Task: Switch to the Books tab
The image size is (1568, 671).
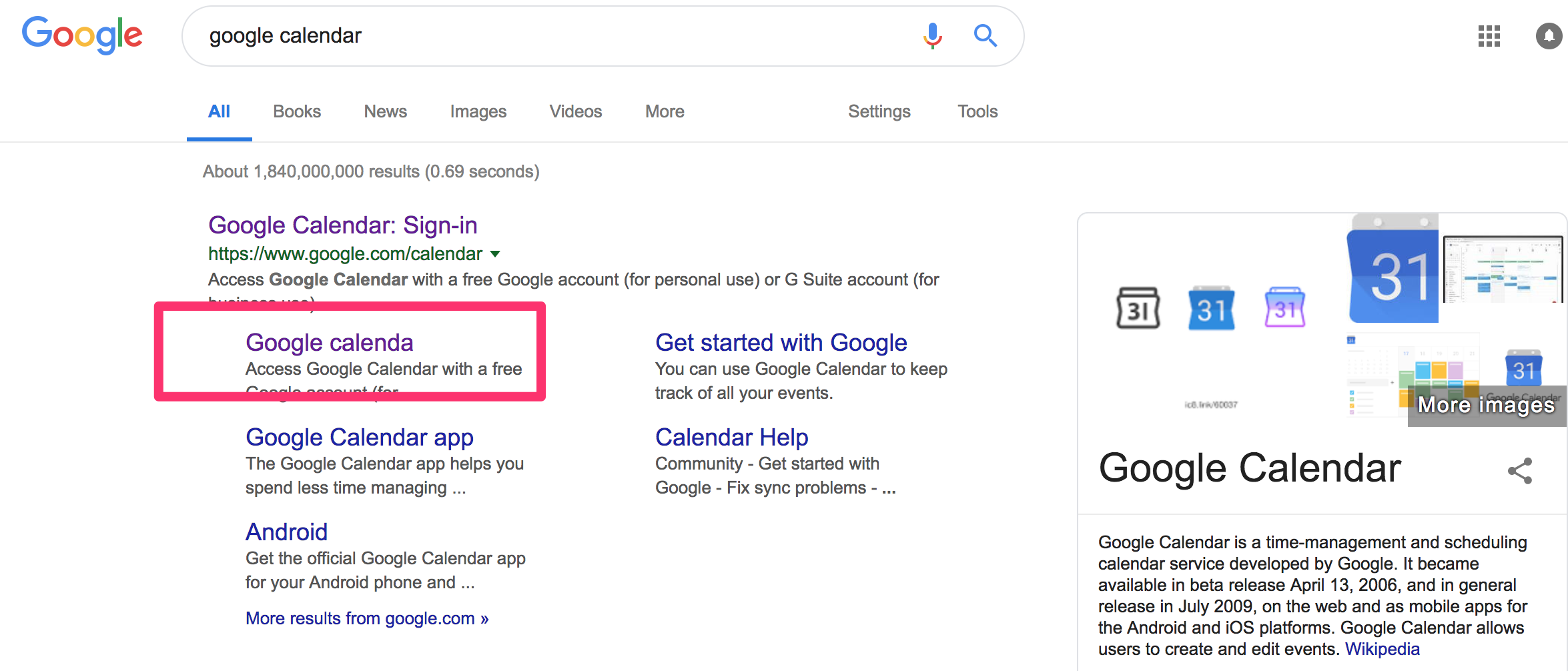Action: [x=297, y=111]
